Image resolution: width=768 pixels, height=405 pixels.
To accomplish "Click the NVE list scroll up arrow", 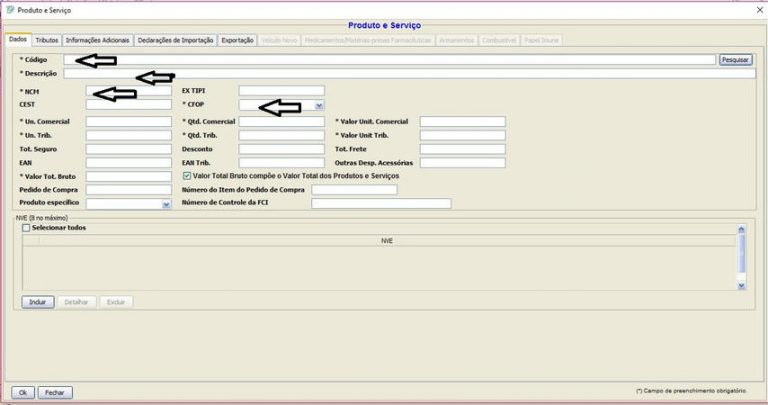I will pyautogui.click(x=741, y=229).
